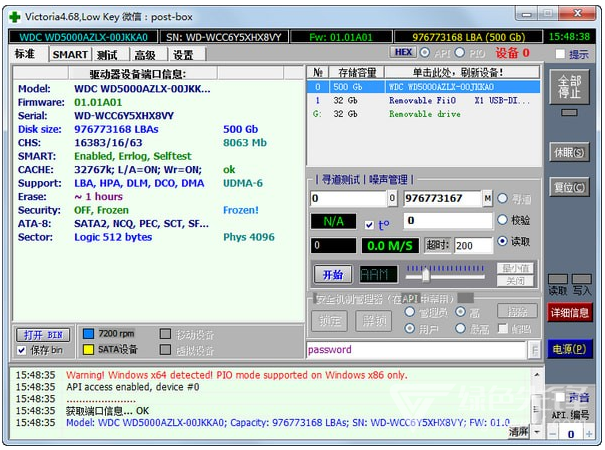Click the 休眠(S) button

click(x=570, y=152)
